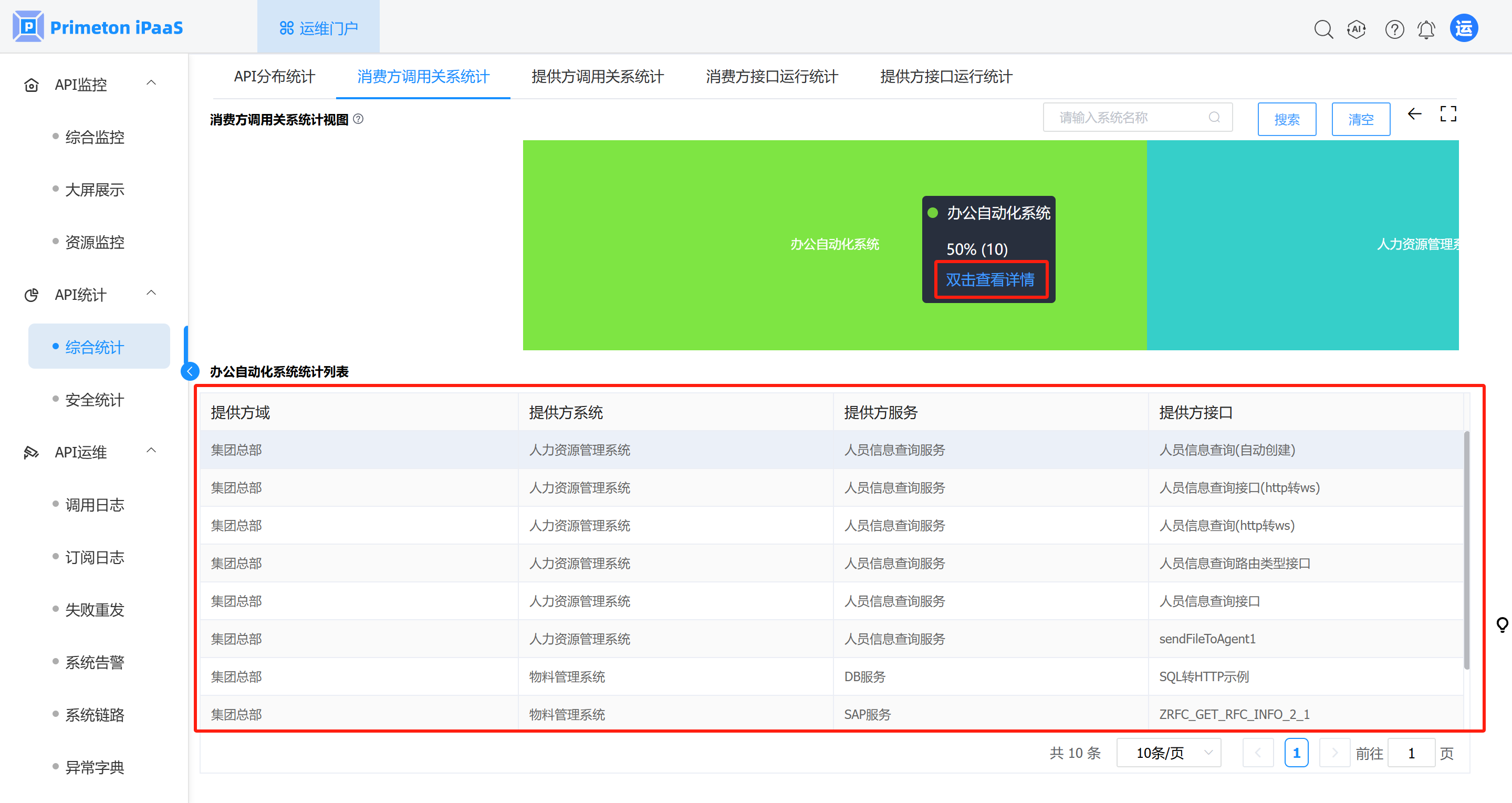Click the 清空 button
This screenshot has width=1512, height=803.
[x=1361, y=119]
